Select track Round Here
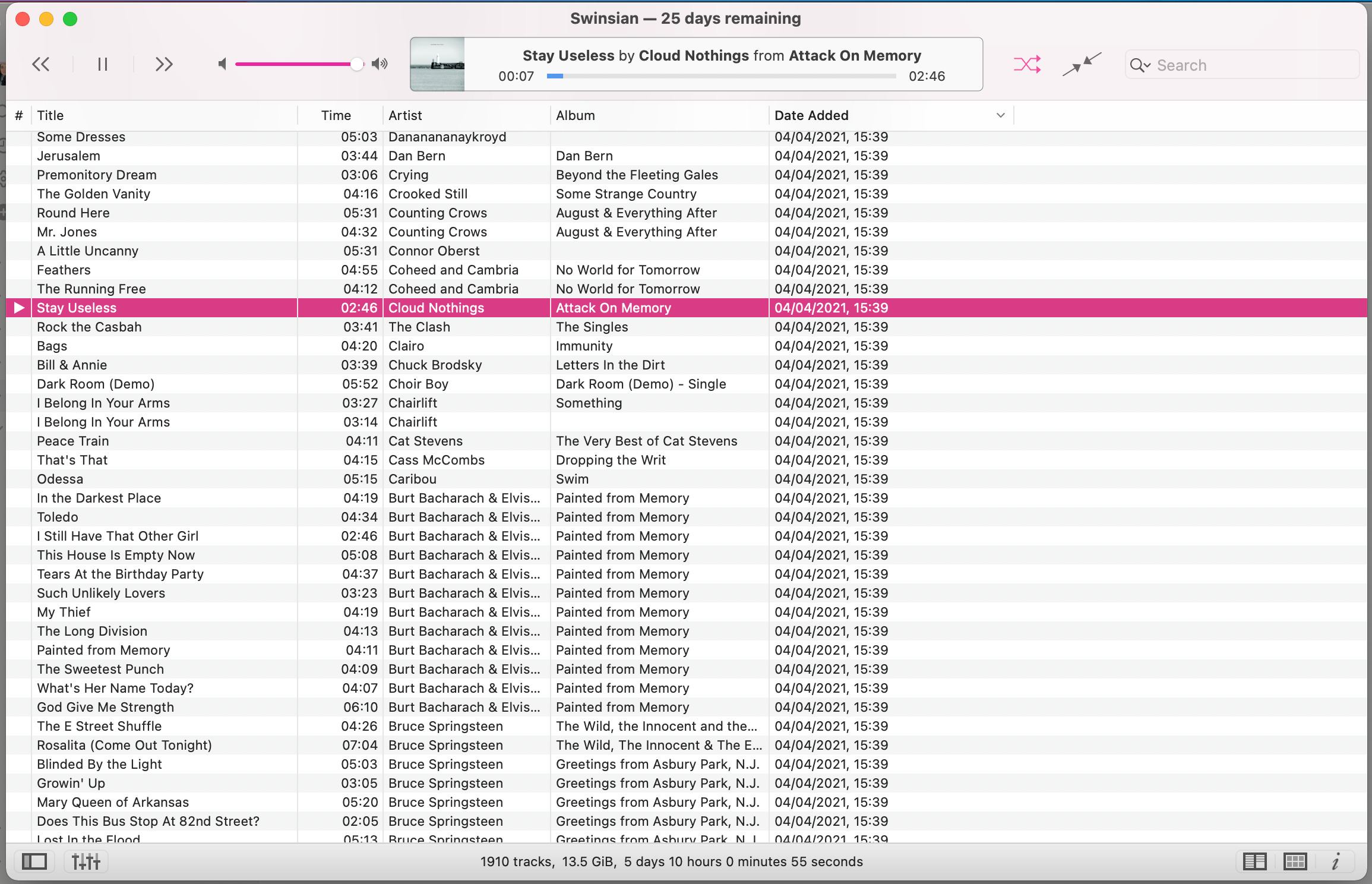 pos(687,213)
